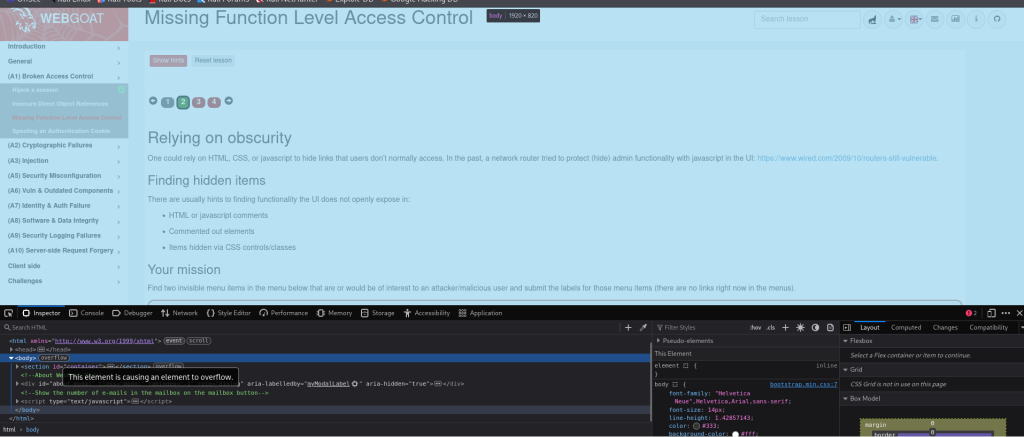
Task: Expand (A6) Vuln & Outdated Components category
Action: (64, 191)
